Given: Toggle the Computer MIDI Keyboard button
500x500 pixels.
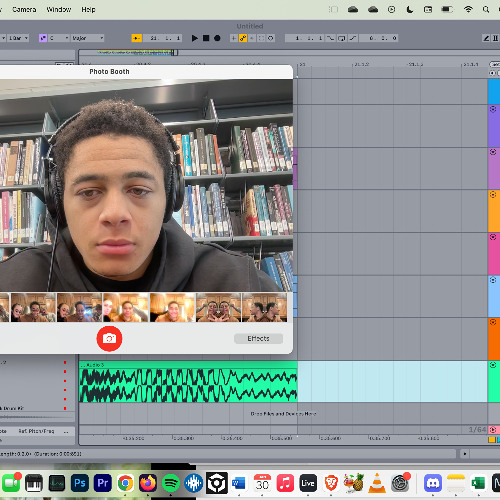Looking at the screenshot, I should pos(496,38).
